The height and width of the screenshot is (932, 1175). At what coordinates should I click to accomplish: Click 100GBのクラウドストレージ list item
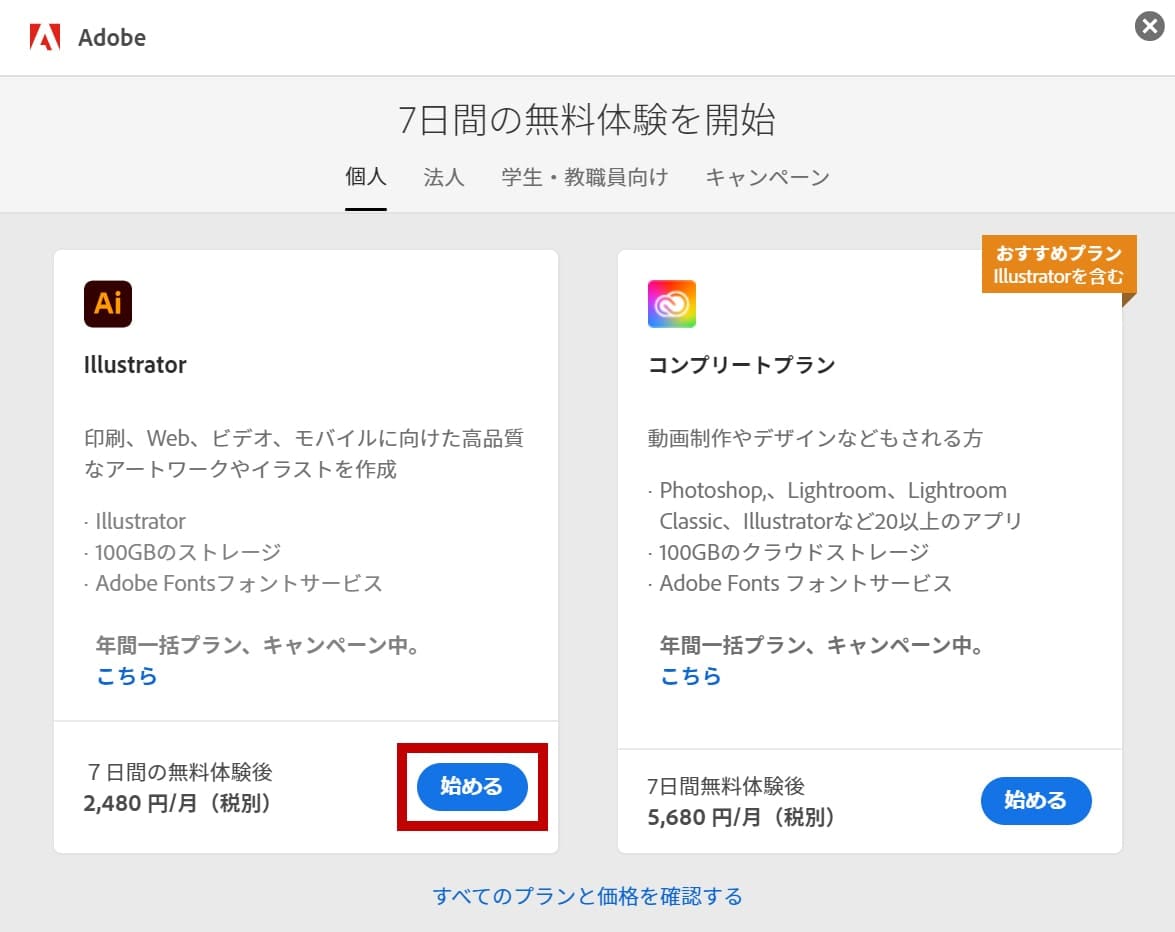click(x=794, y=552)
